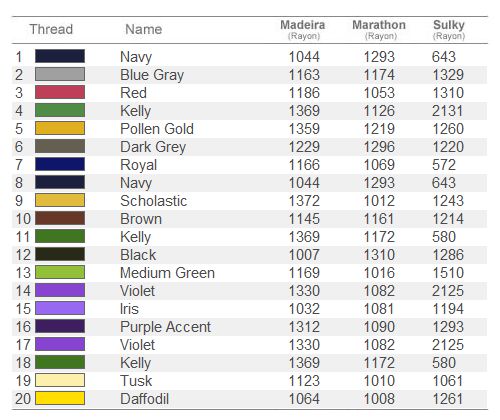Click the Red thread color swatch
The width and height of the screenshot is (500, 420).
(x=60, y=92)
